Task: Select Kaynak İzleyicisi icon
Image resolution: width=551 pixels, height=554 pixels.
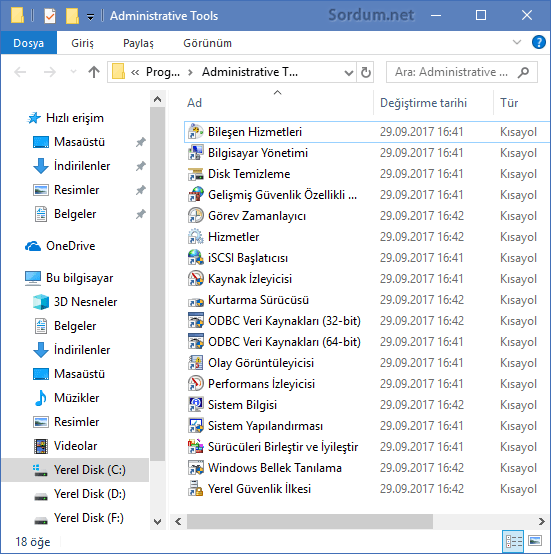Action: (x=195, y=279)
